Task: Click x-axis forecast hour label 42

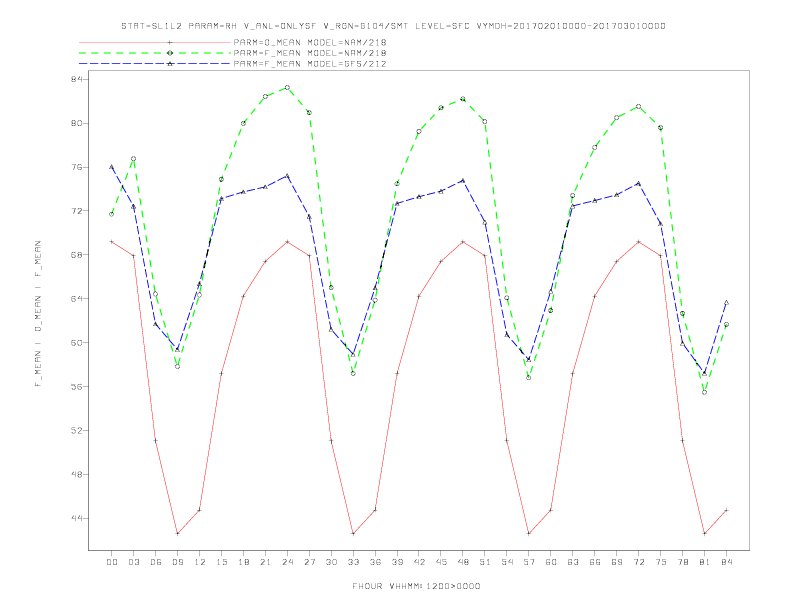Action: [419, 562]
